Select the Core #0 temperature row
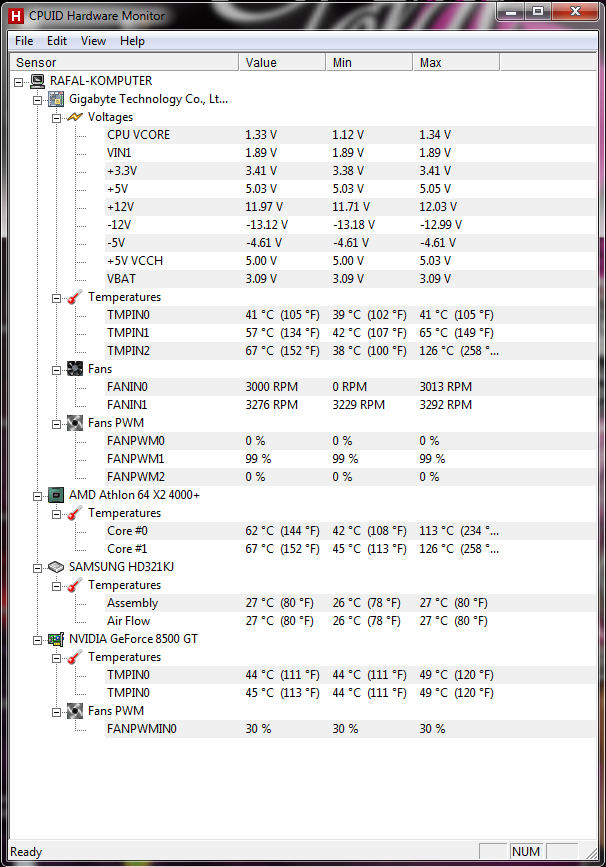This screenshot has height=867, width=606. point(351,531)
